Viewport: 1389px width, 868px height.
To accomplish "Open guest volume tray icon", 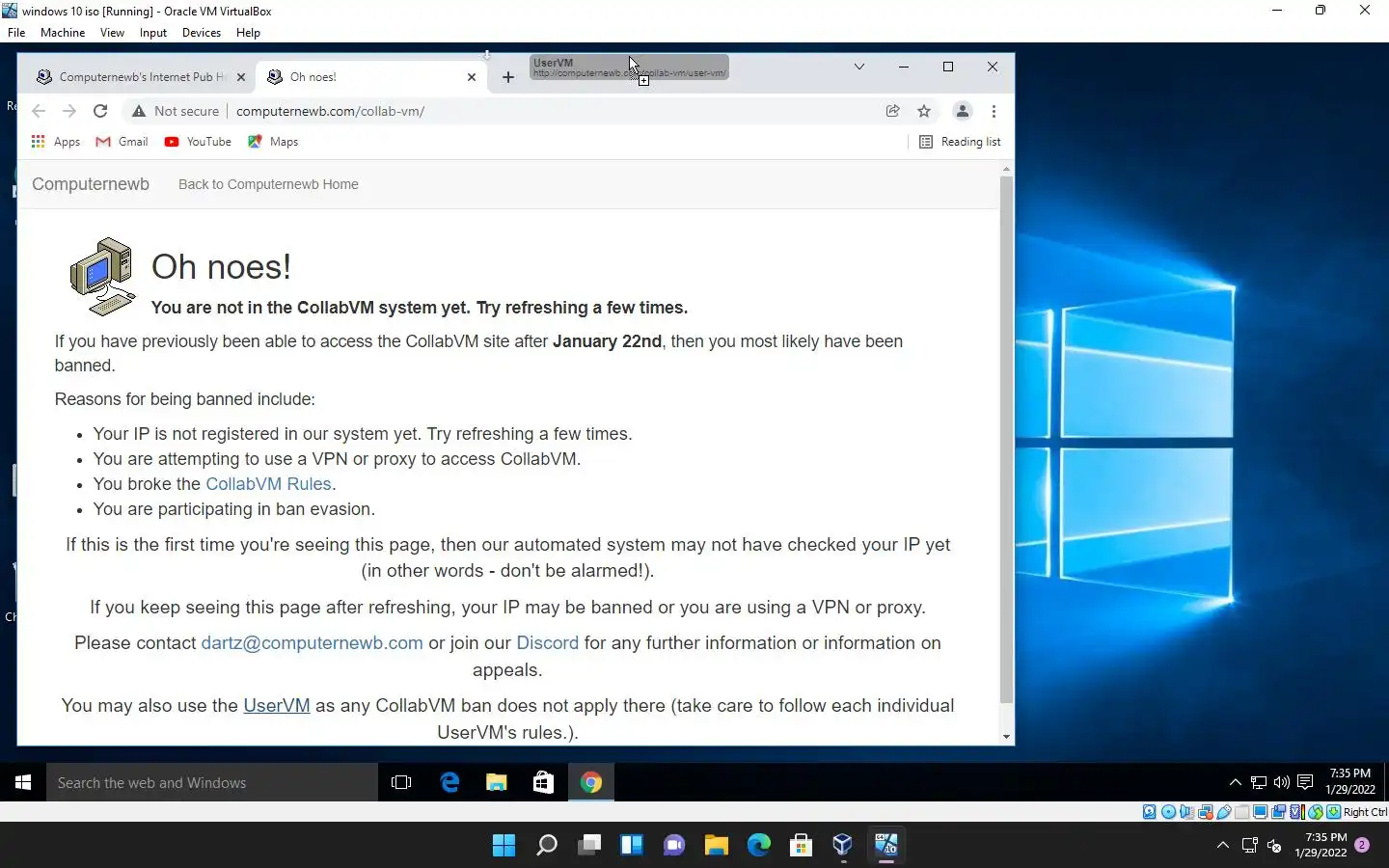I will [1281, 782].
